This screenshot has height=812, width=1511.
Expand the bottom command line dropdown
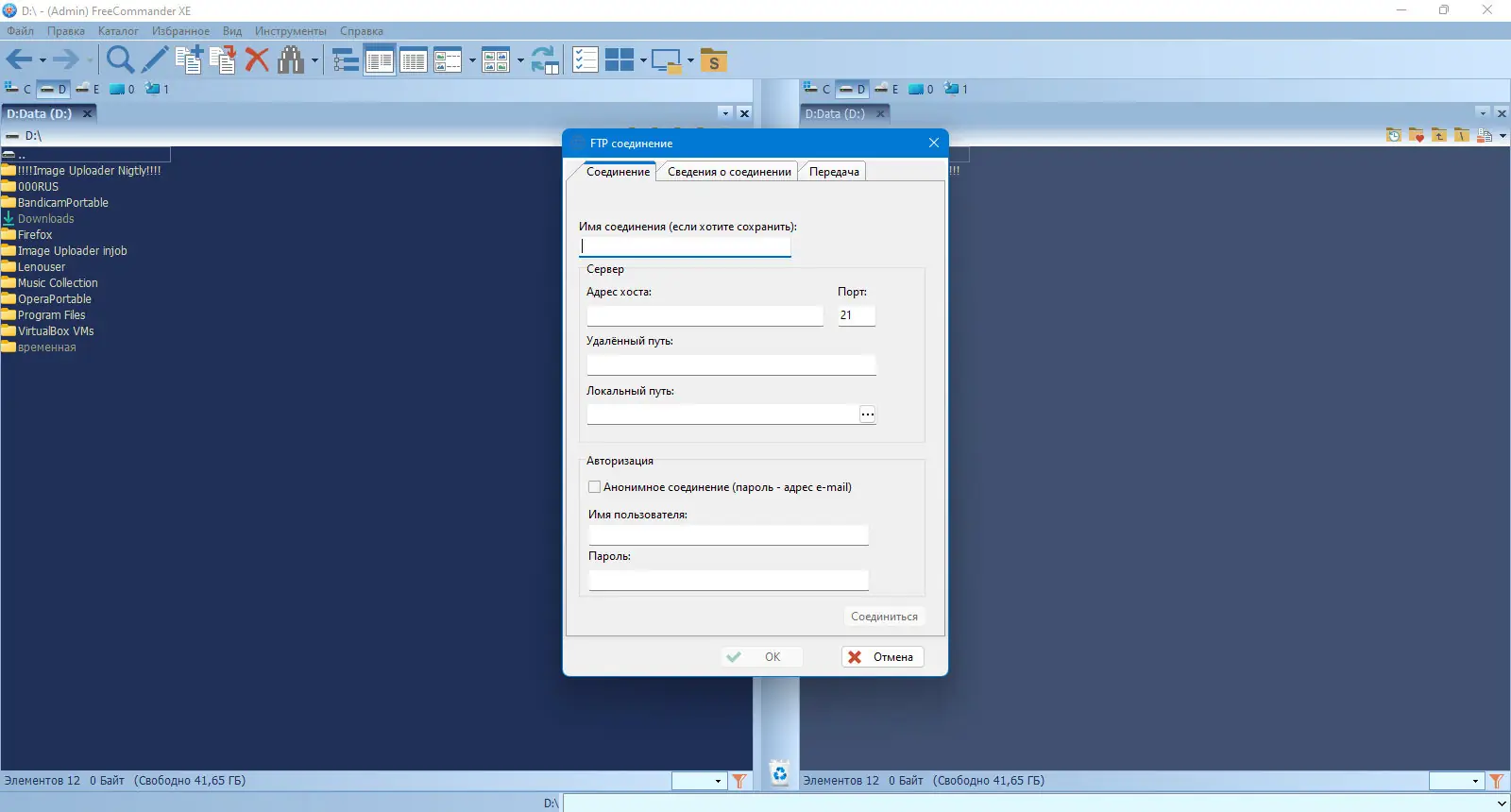(1502, 804)
